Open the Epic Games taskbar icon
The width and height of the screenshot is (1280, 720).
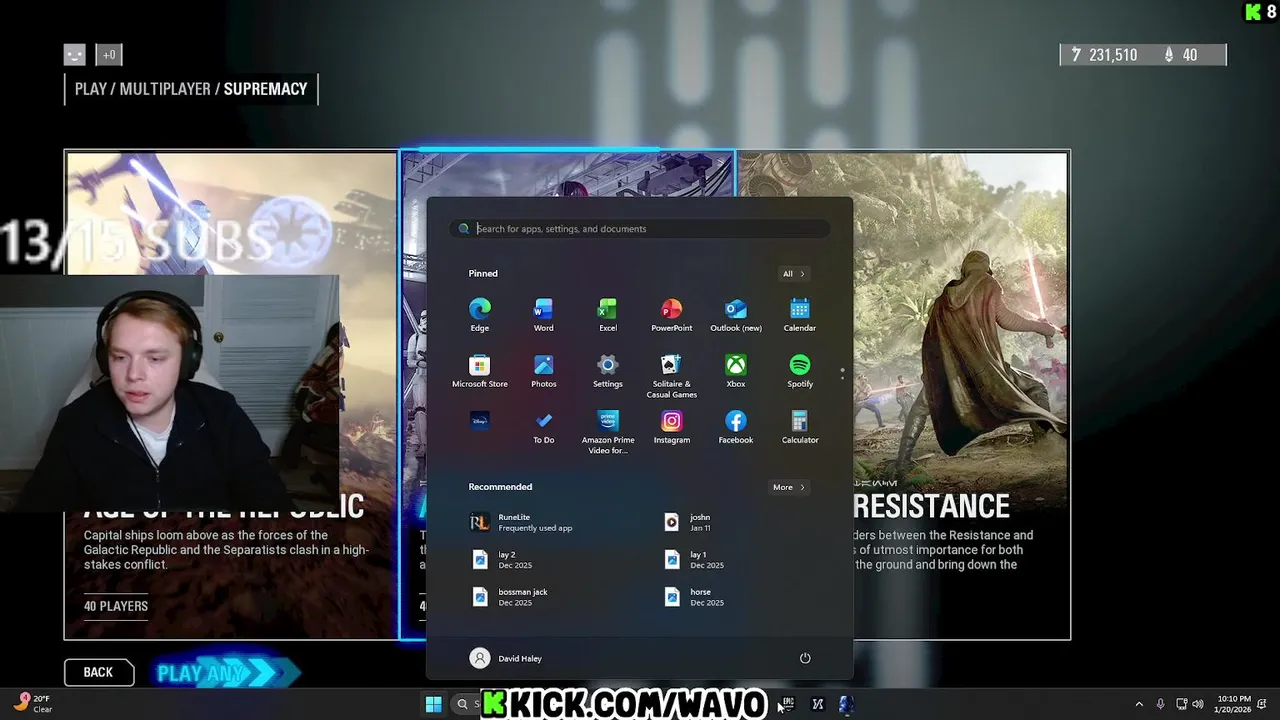788,704
